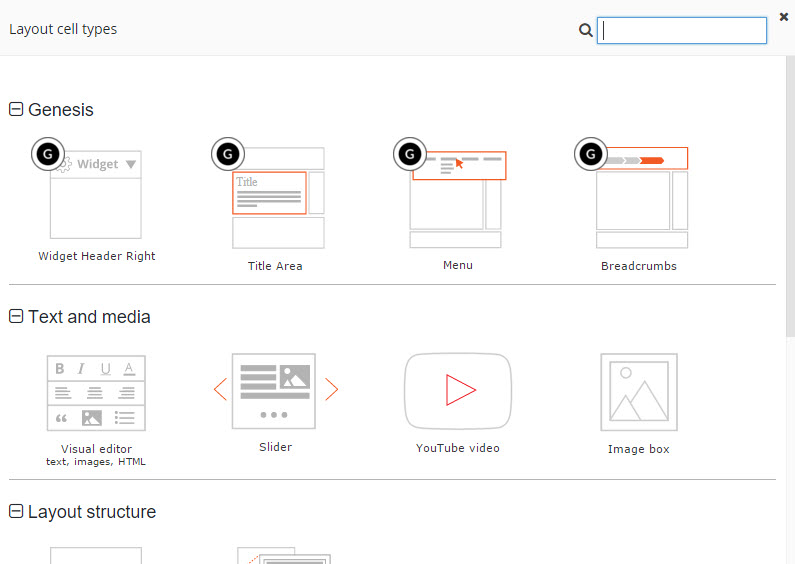
Task: Click the Genesis section heading
Action: tap(61, 110)
